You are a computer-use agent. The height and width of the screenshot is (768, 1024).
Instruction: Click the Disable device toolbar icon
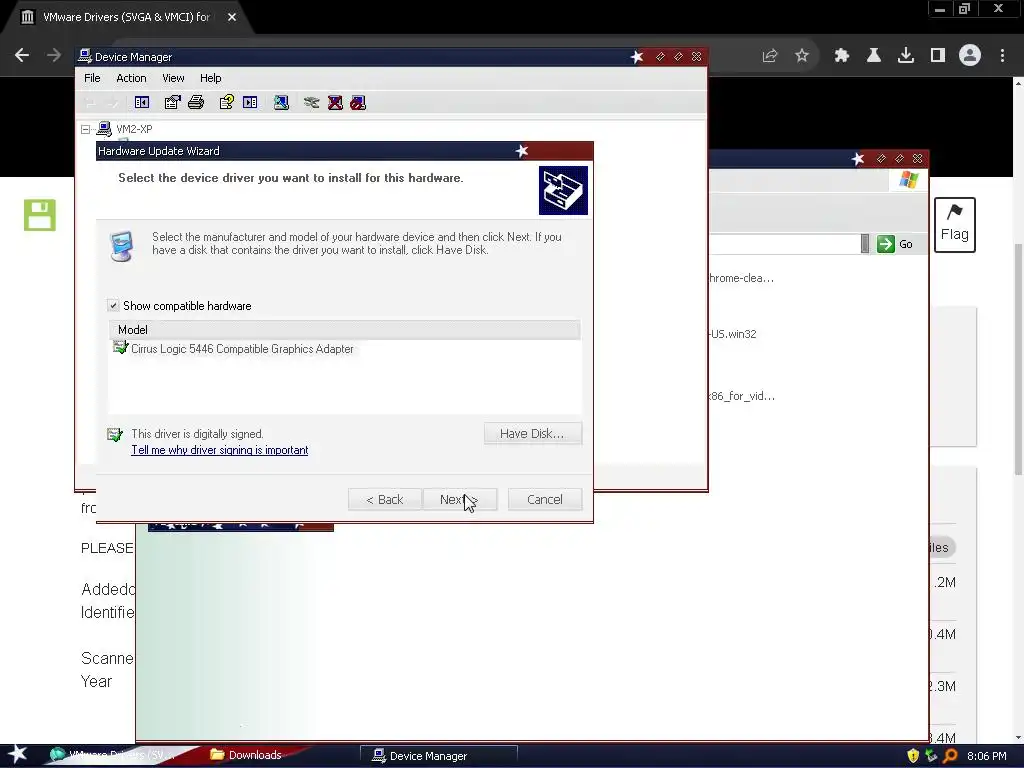point(358,103)
